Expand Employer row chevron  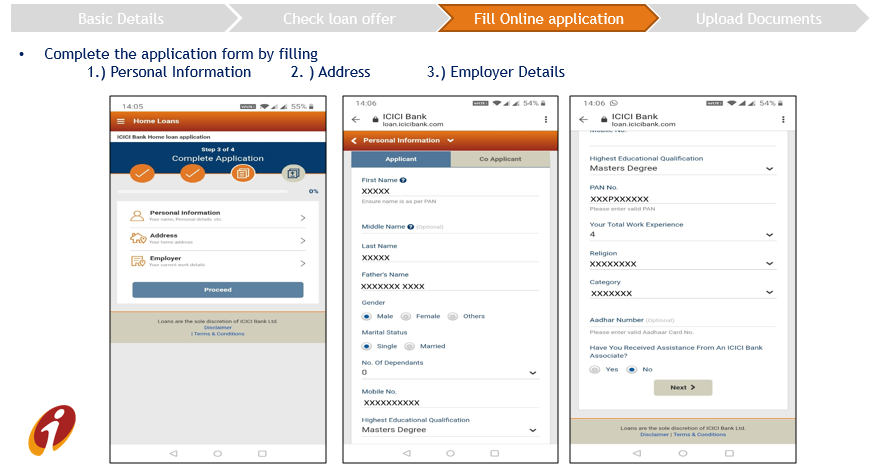coord(303,263)
